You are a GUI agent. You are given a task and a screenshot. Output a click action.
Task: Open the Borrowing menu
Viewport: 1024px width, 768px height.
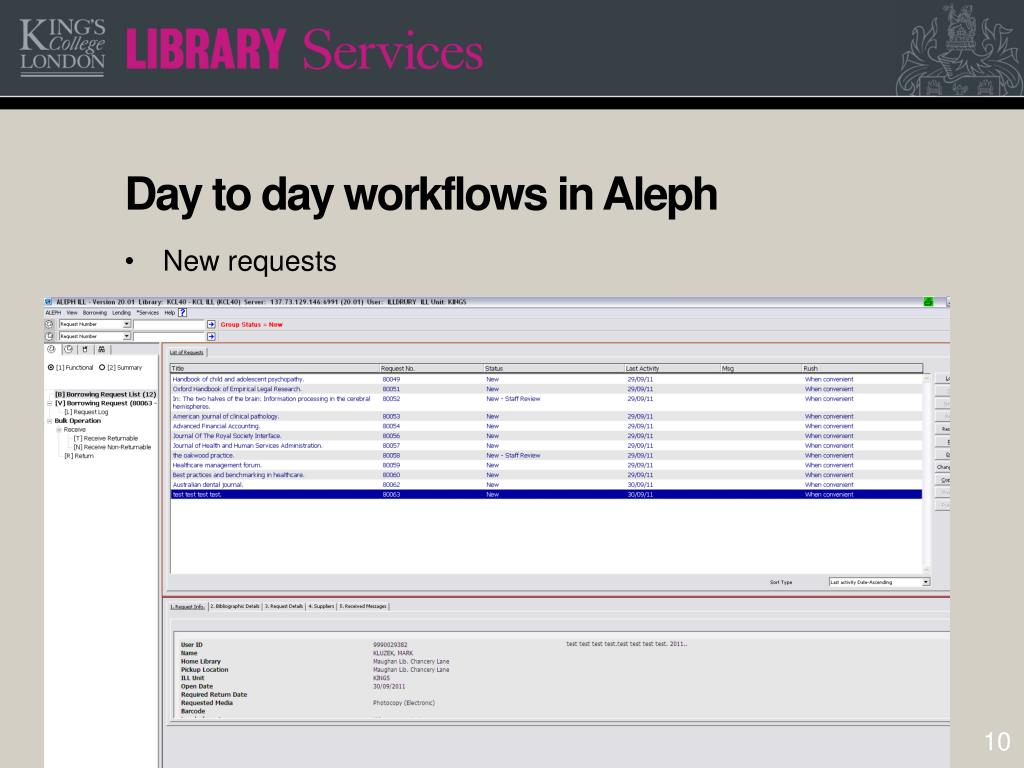95,313
